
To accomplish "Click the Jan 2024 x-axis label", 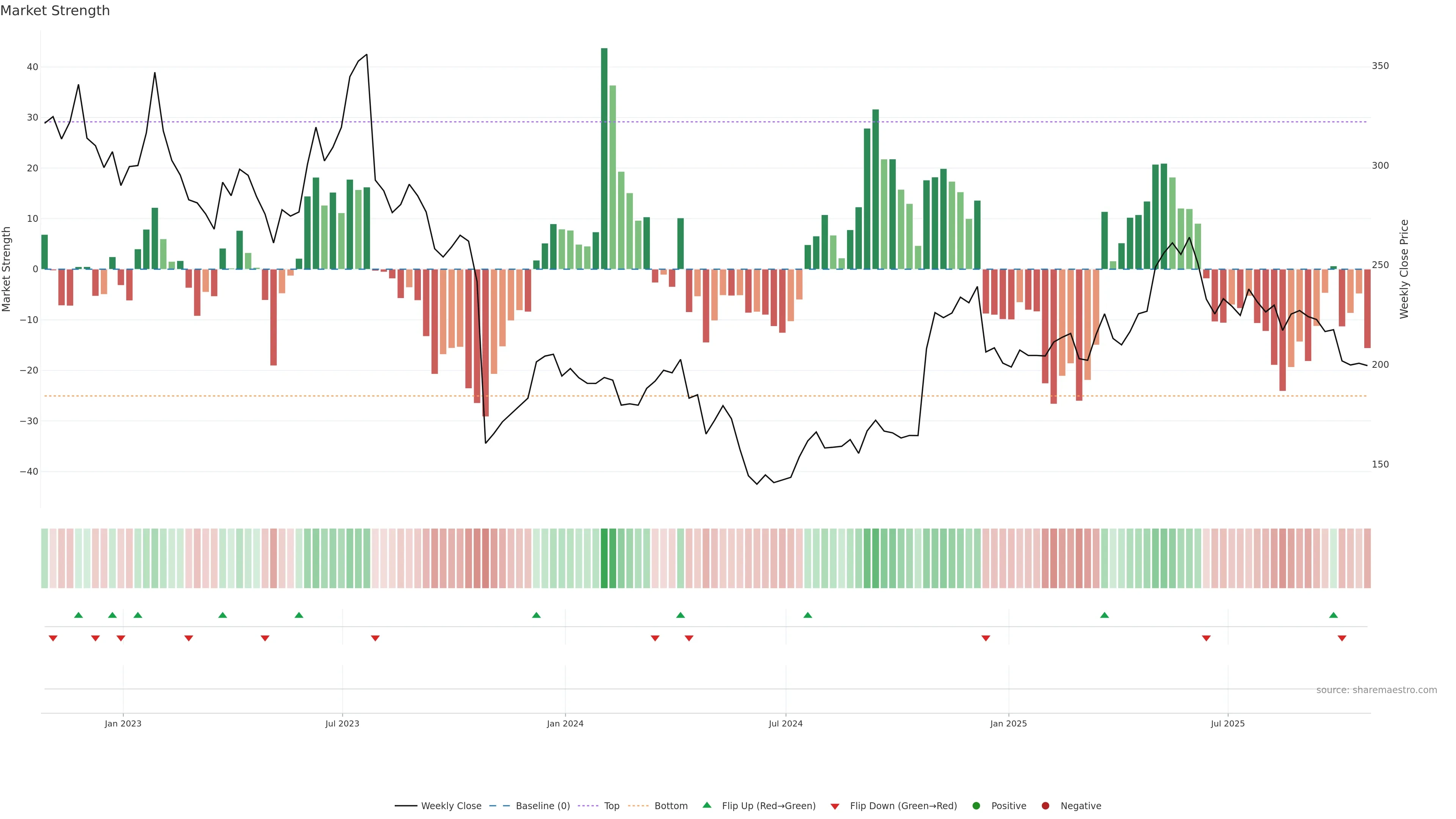I will 565,723.
